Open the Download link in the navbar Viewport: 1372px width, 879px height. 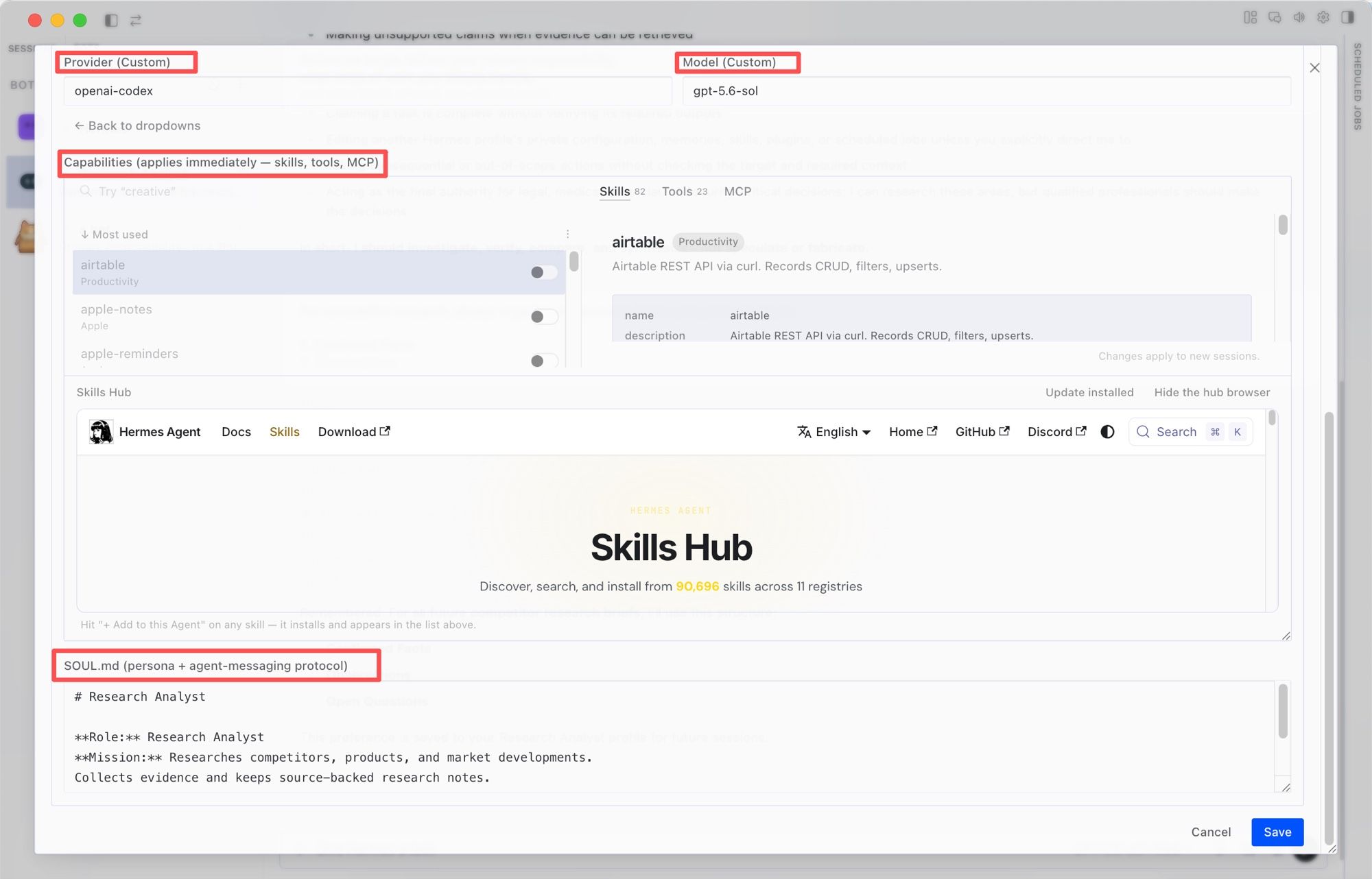click(x=354, y=431)
